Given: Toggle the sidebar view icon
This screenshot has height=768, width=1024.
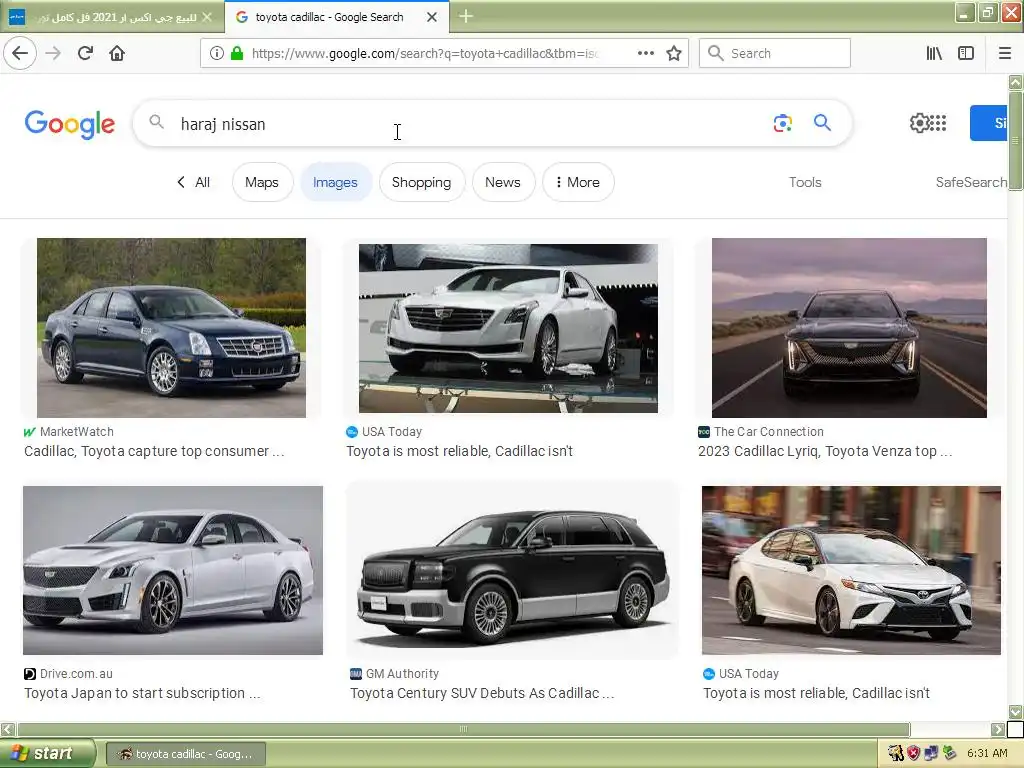Looking at the screenshot, I should pyautogui.click(x=966, y=54).
